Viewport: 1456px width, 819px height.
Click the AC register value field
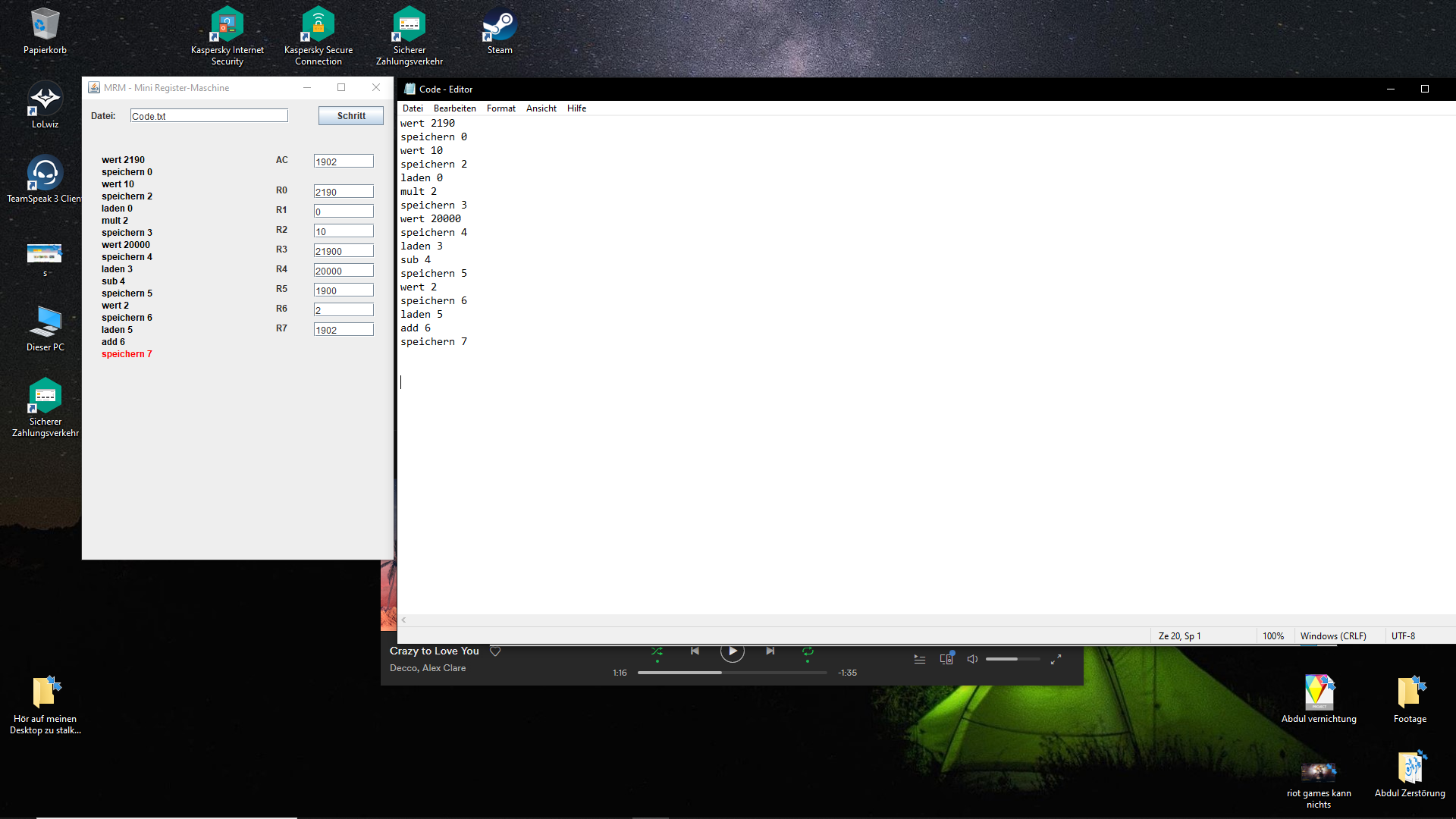coord(344,162)
